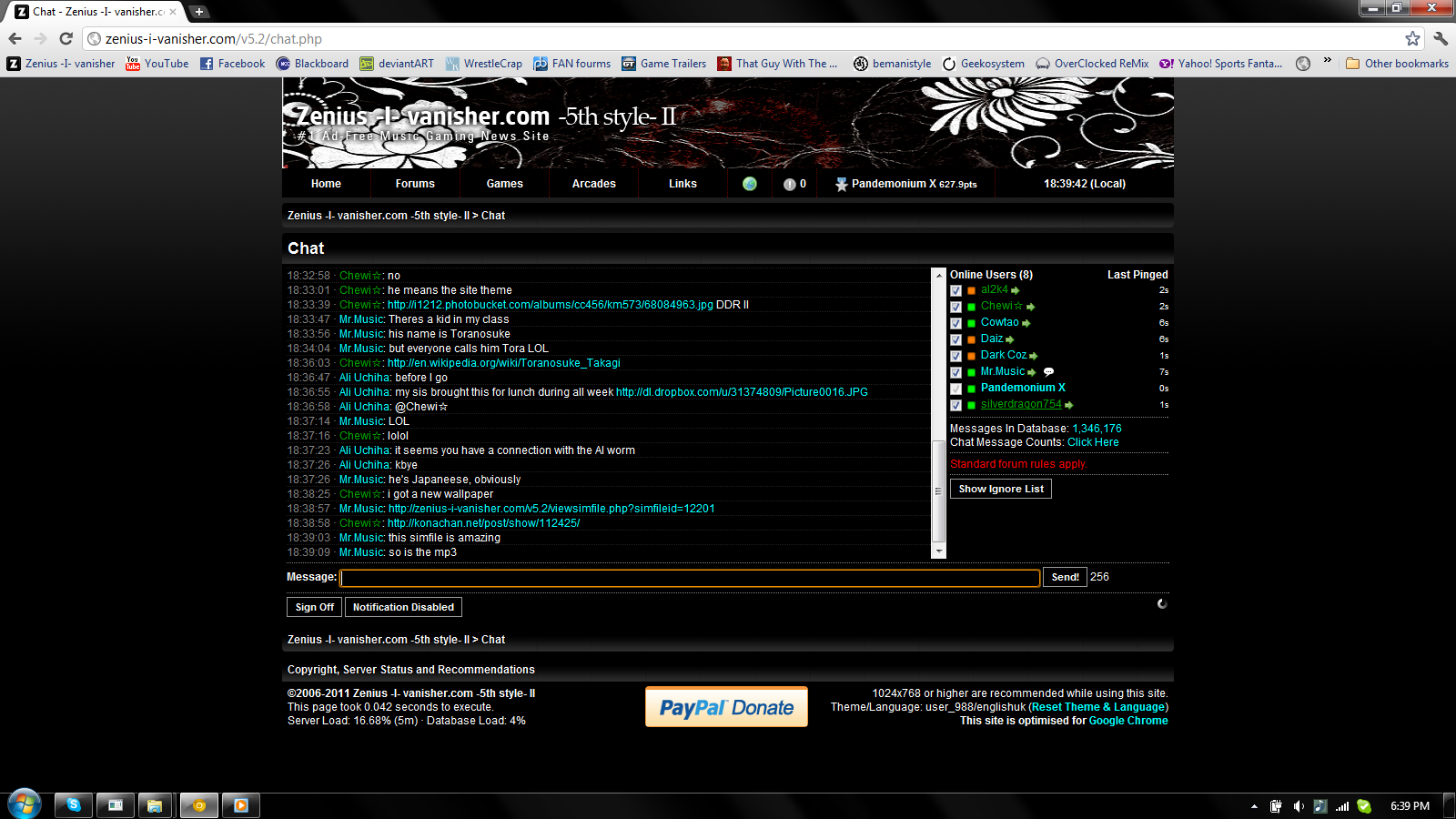This screenshot has height=819, width=1456.
Task: Open the file explorer taskbar icon
Action: [156, 805]
